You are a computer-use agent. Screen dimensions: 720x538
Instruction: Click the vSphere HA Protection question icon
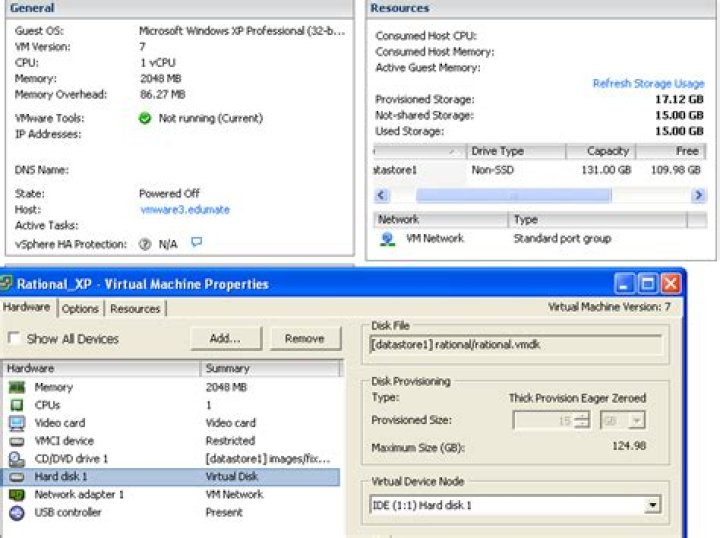[x=145, y=244]
